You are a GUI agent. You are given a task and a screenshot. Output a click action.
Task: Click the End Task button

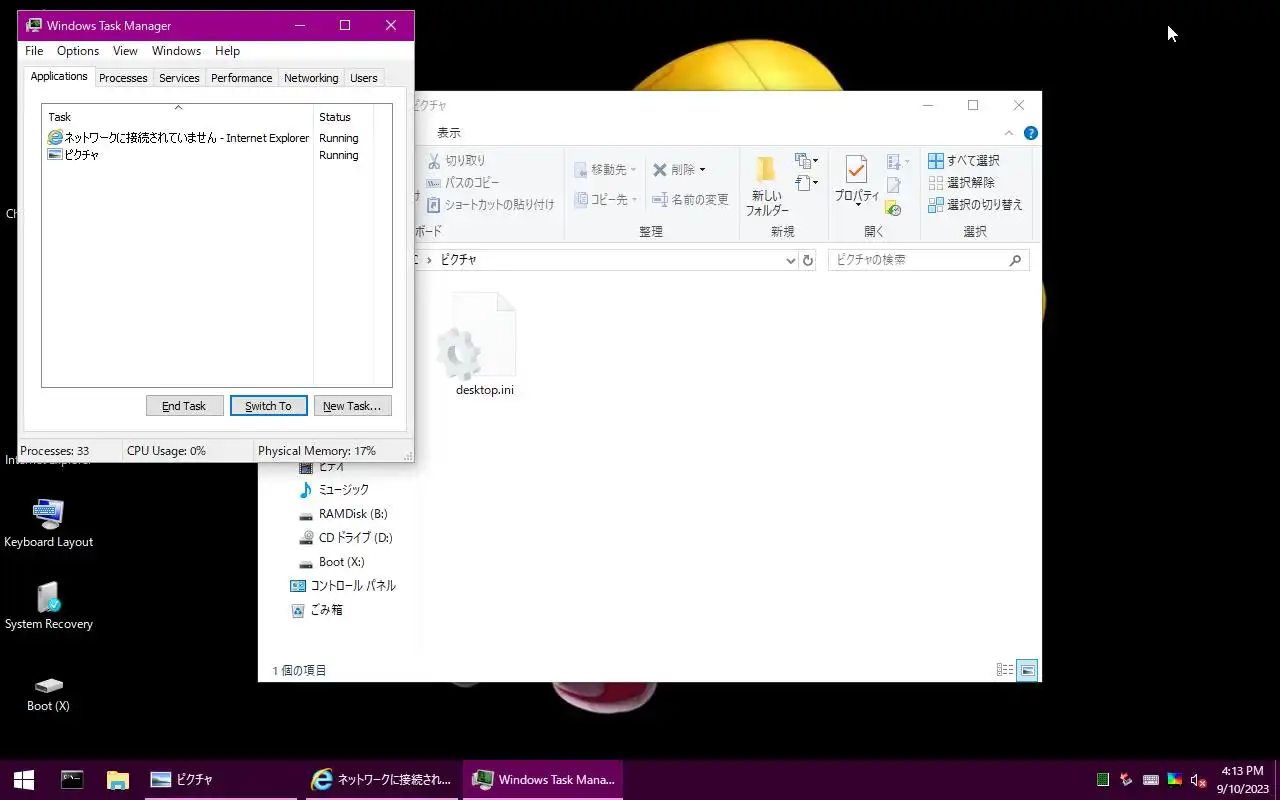coord(184,406)
